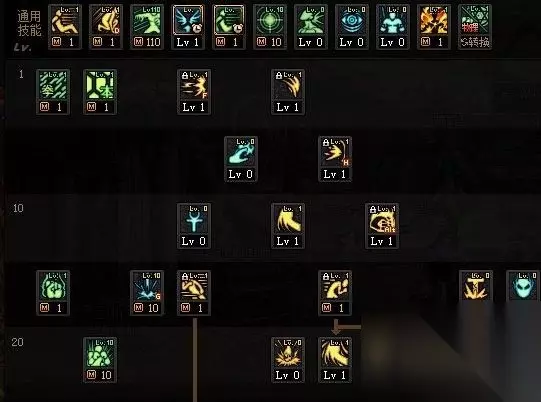Select the blue eye skill icon
Screen dimensions: 541x402
352,27
